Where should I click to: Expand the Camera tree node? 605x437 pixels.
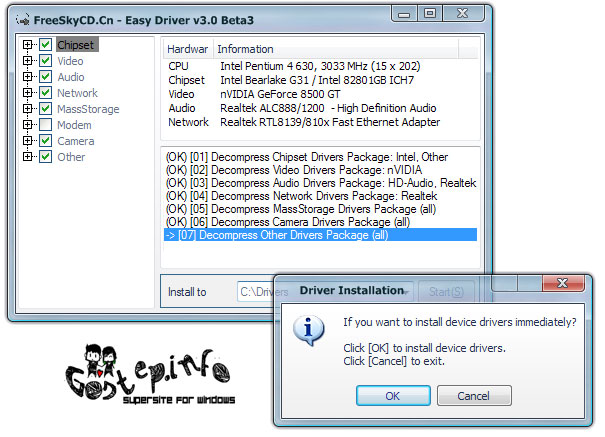(x=27, y=141)
